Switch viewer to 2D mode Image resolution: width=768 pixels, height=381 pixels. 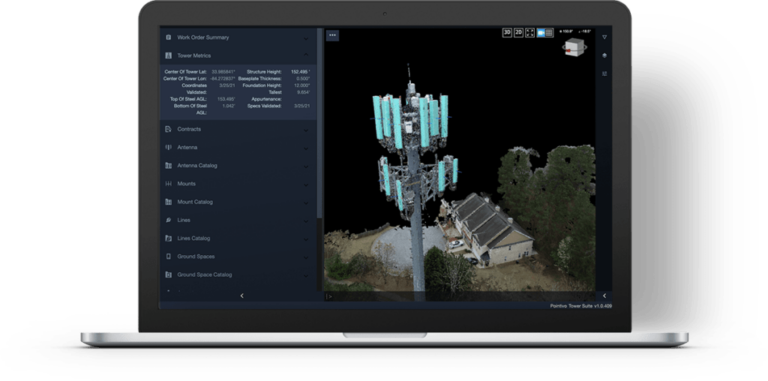click(519, 33)
